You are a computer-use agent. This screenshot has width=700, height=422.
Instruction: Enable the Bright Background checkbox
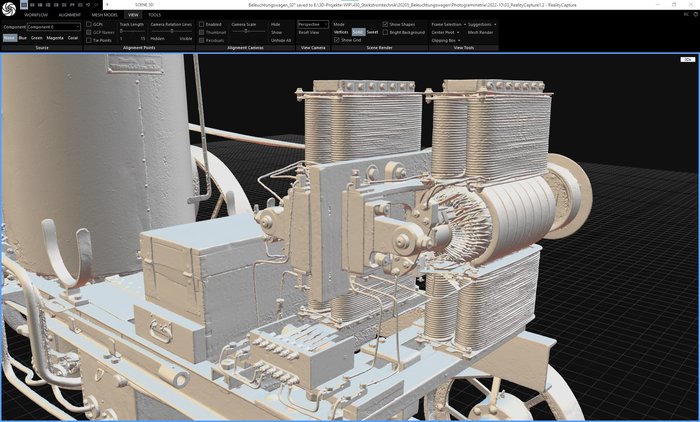385,32
